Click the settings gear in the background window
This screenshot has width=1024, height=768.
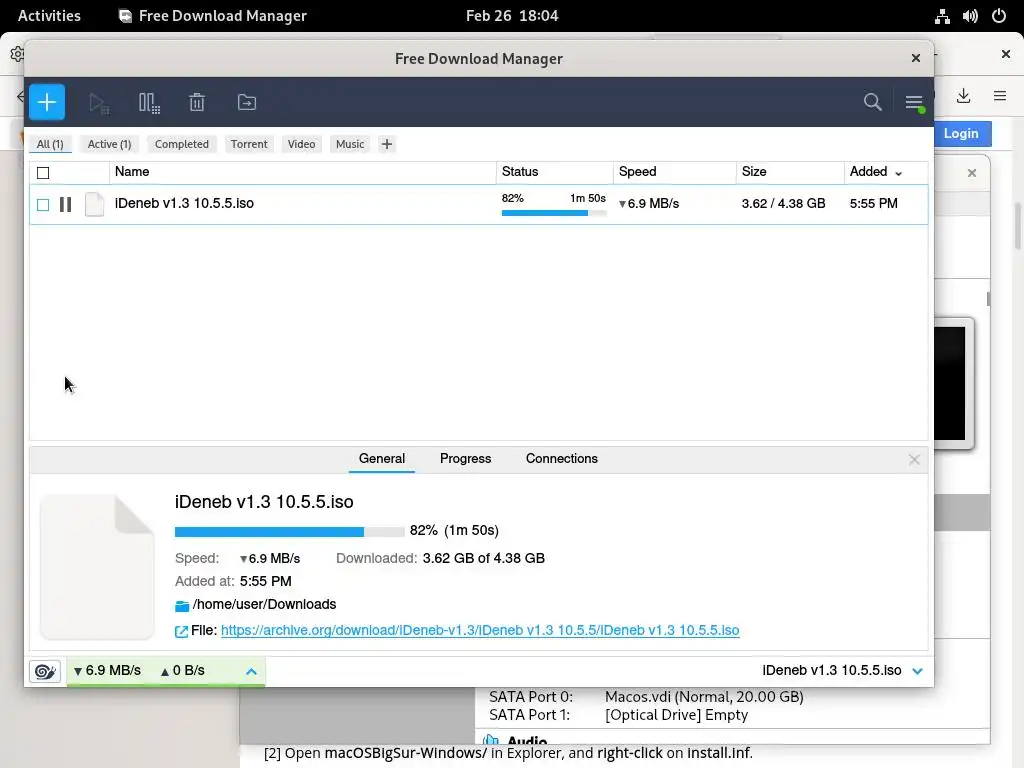pyautogui.click(x=16, y=54)
